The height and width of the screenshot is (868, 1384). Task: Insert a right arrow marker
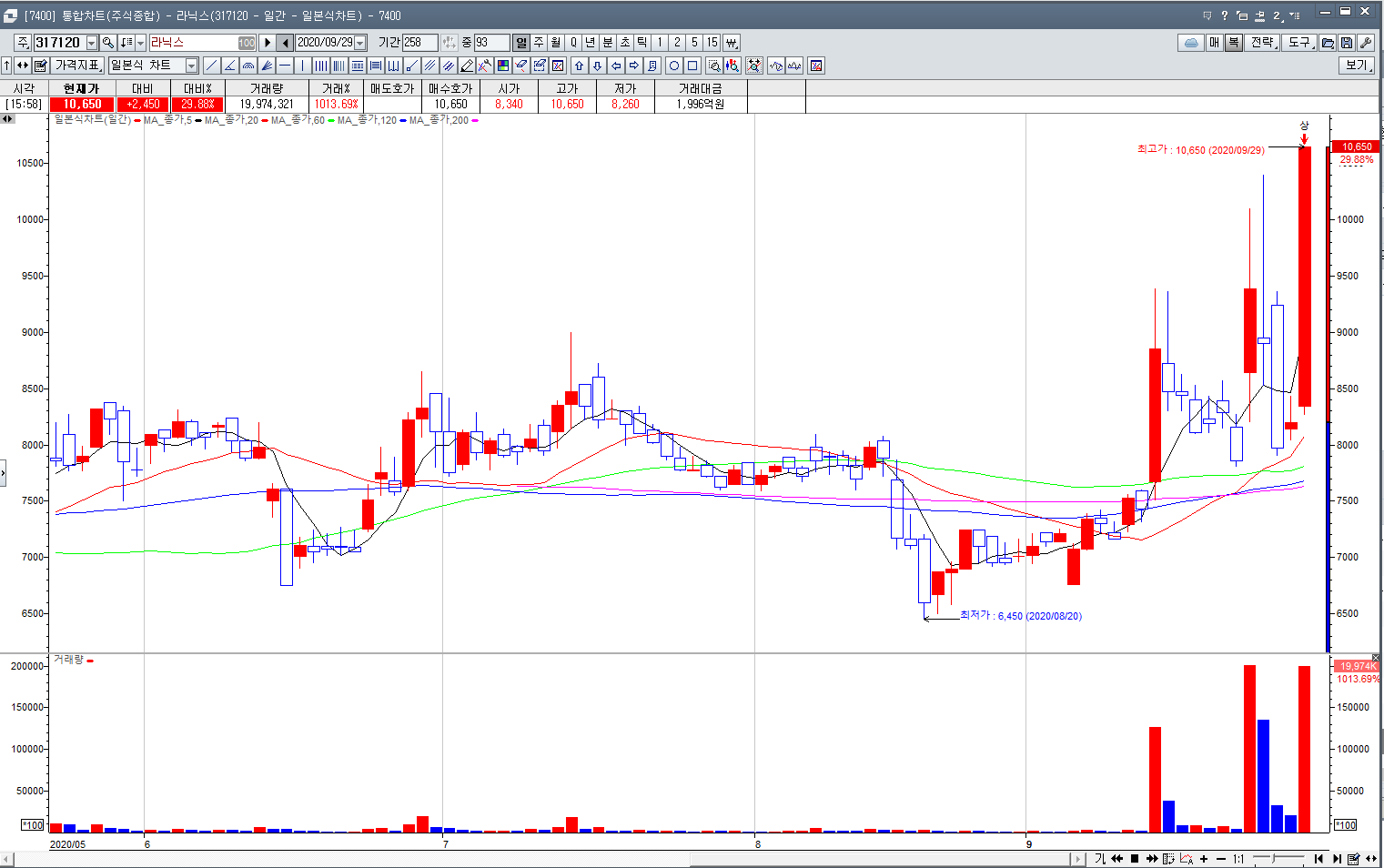click(634, 66)
